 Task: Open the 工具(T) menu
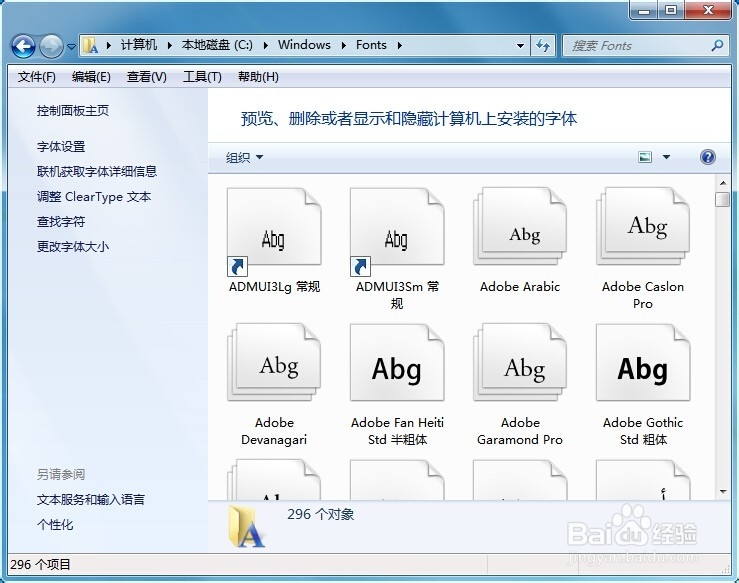coord(202,77)
